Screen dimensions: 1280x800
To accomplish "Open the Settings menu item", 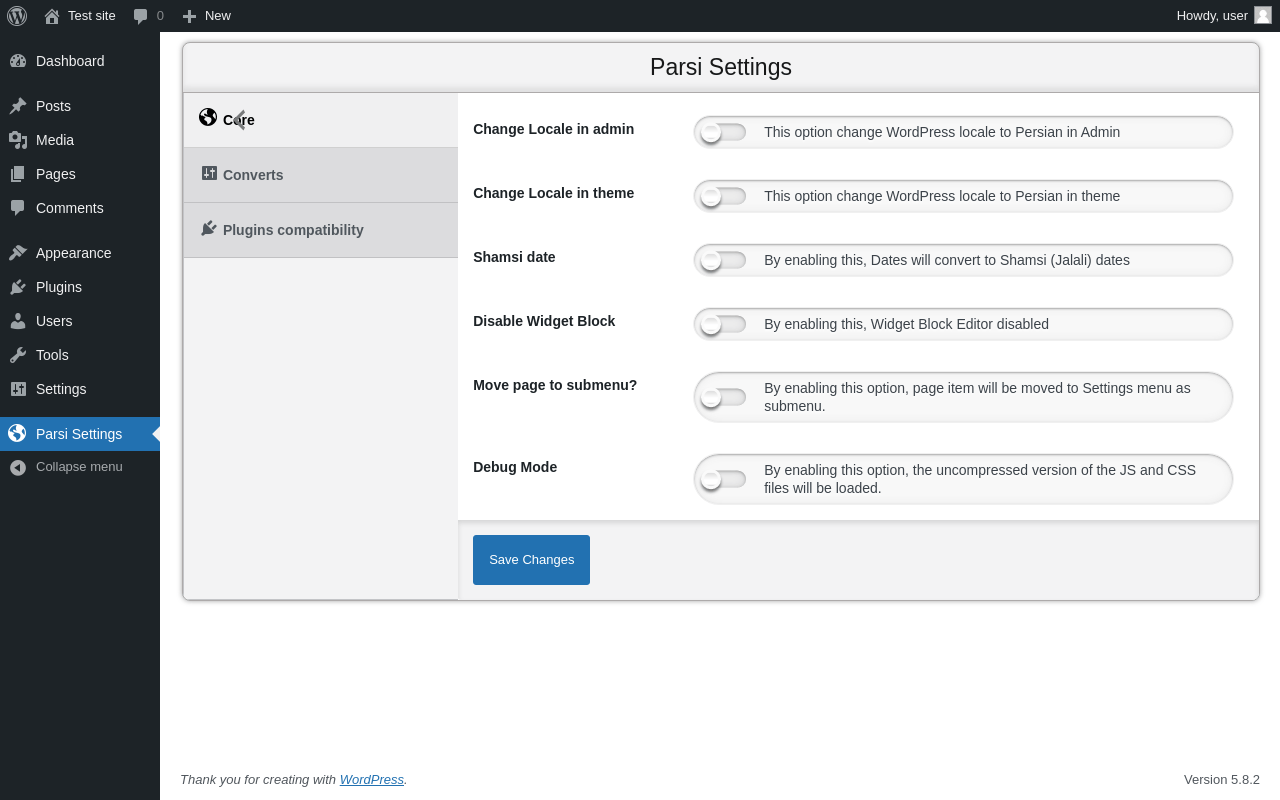I will point(61,389).
